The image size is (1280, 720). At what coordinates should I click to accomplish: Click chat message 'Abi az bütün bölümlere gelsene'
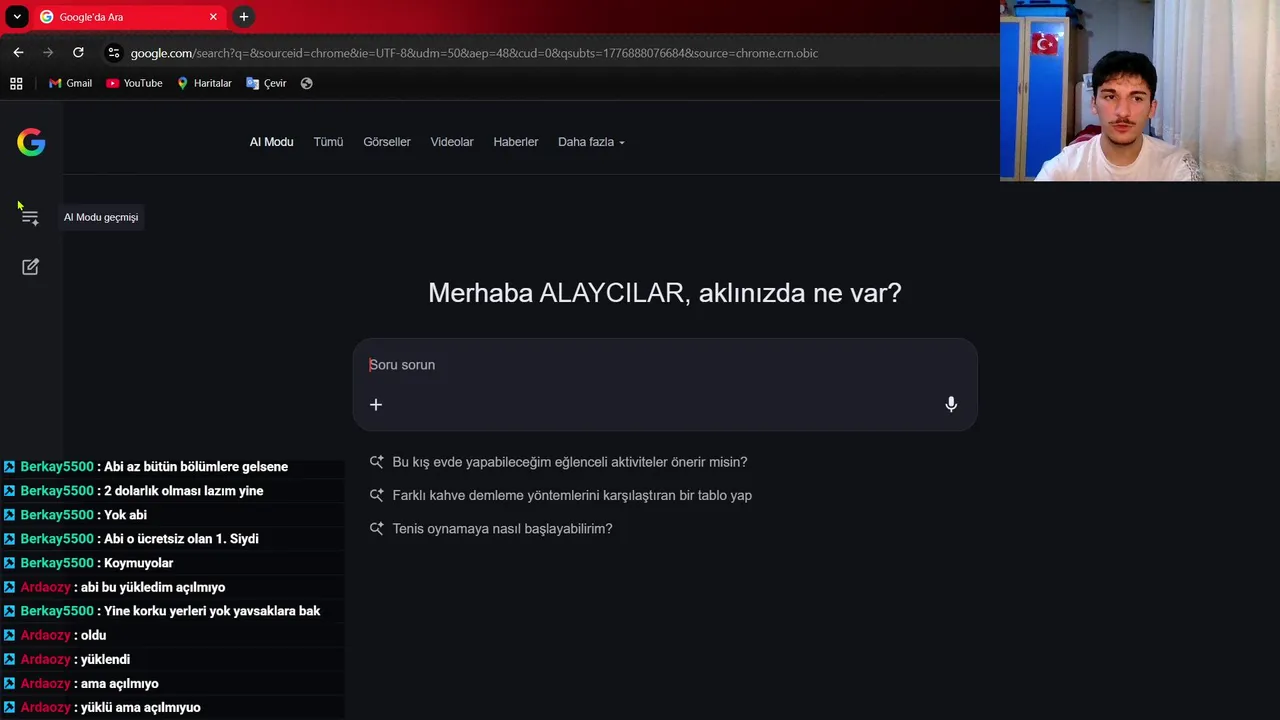(196, 467)
